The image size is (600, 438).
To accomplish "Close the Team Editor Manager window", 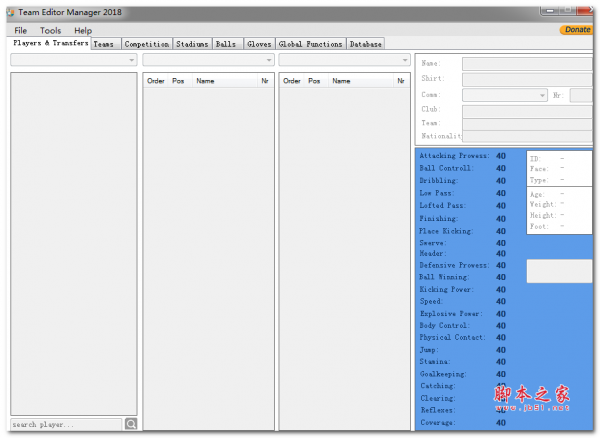I will click(x=585, y=11).
